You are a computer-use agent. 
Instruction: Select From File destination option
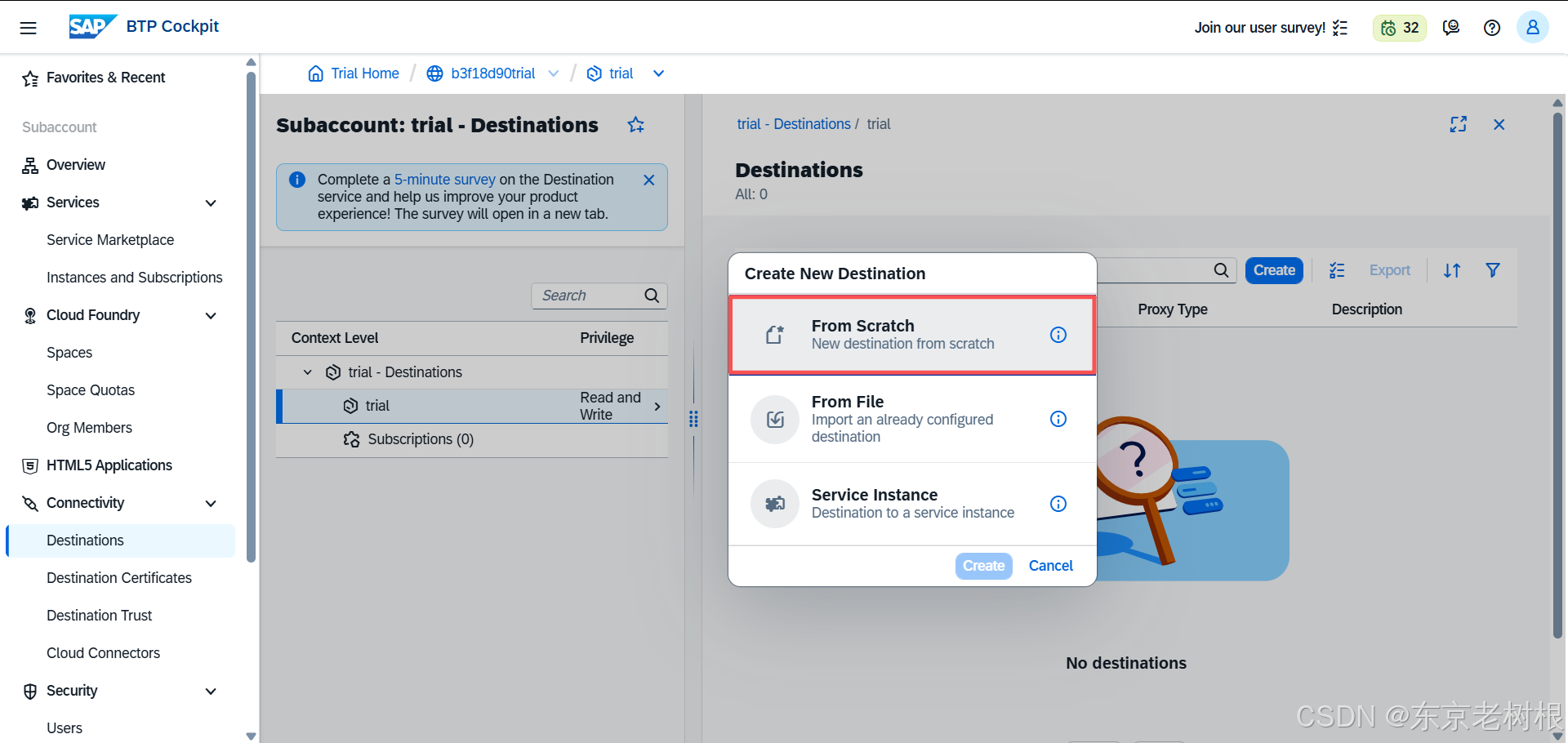912,419
